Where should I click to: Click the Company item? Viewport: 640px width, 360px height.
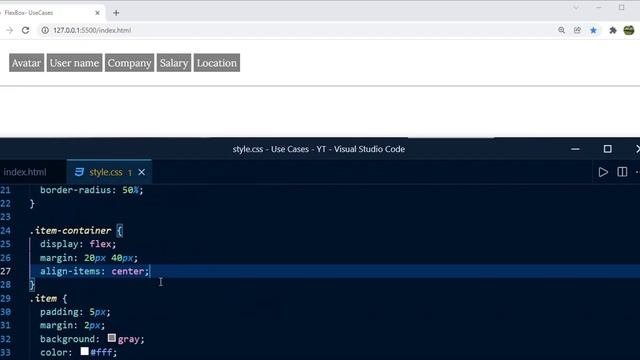pos(129,63)
